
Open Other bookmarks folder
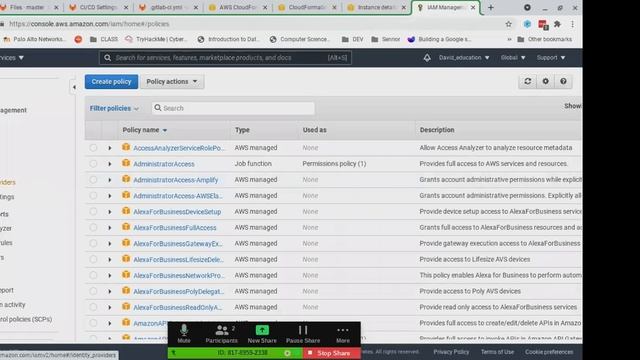pyautogui.click(x=544, y=39)
